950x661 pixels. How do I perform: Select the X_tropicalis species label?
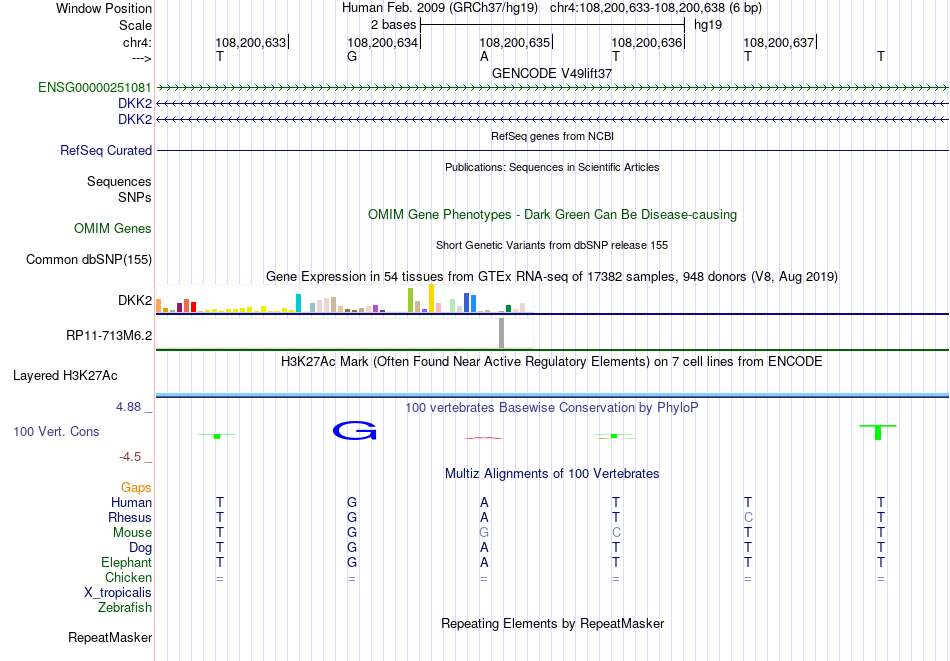pos(118,593)
